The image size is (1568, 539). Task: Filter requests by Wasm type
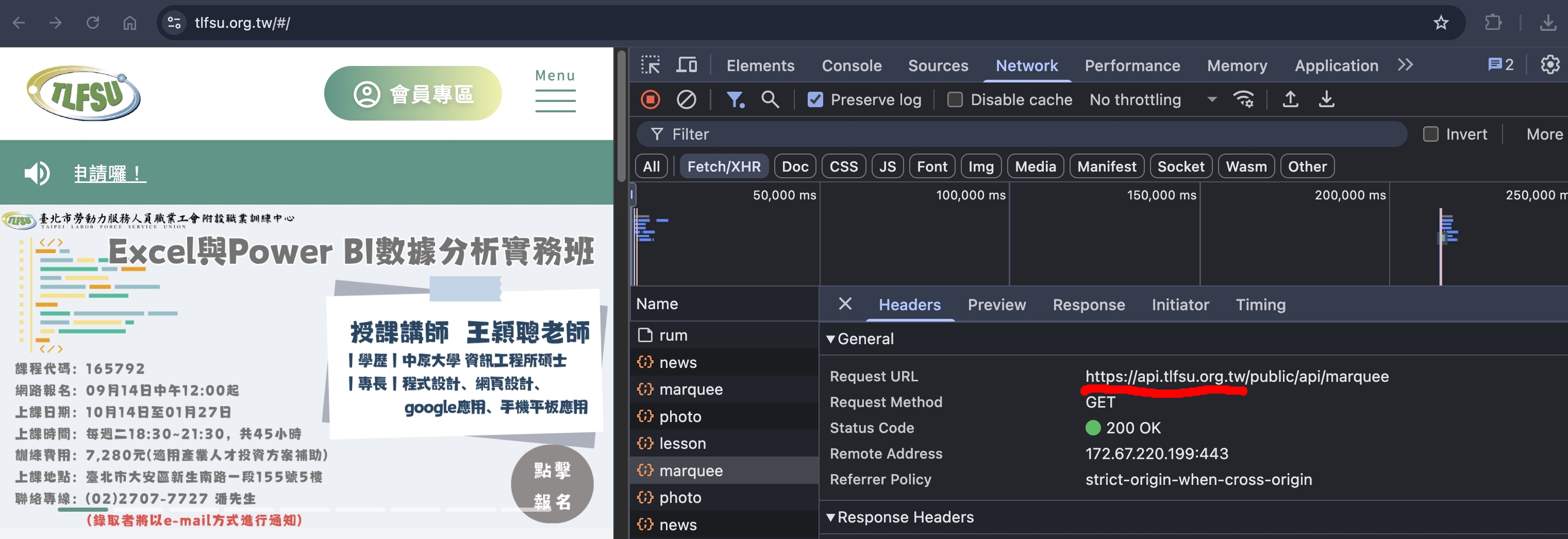1246,166
